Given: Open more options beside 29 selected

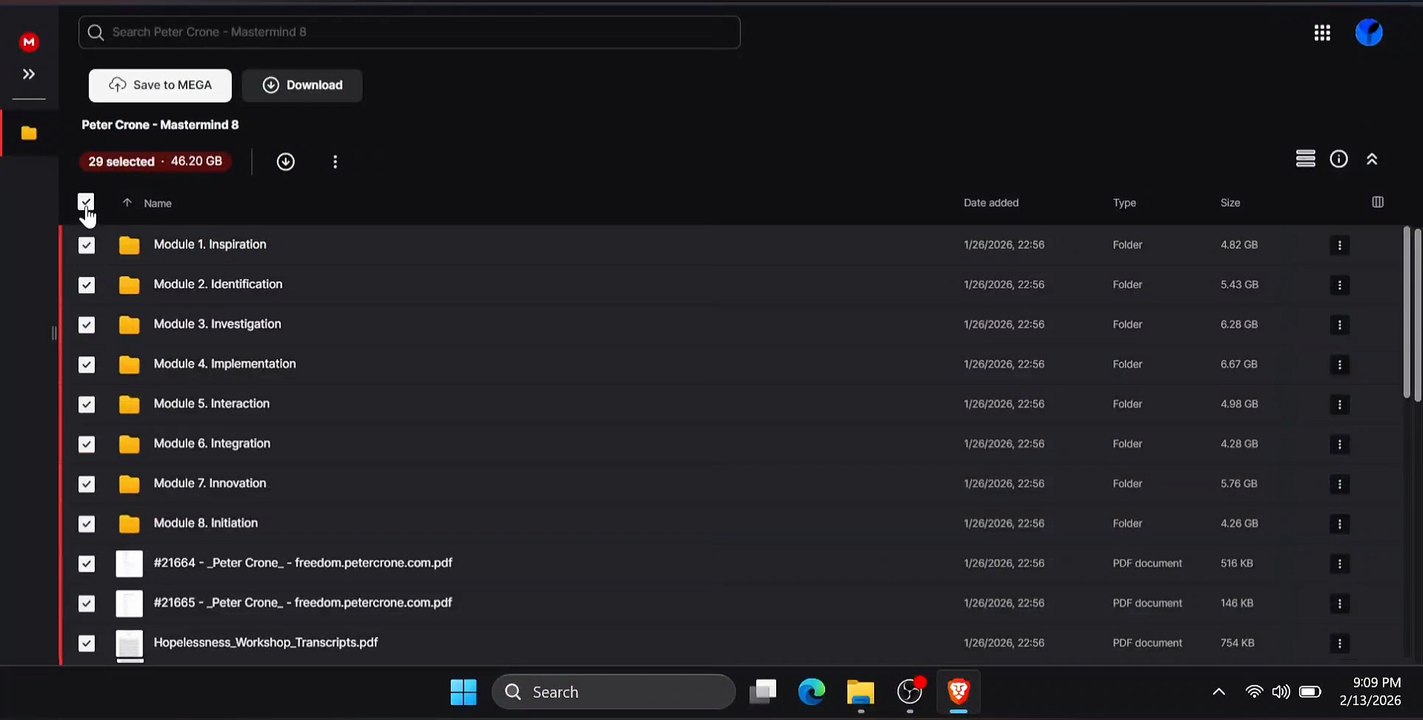Looking at the screenshot, I should click(335, 161).
